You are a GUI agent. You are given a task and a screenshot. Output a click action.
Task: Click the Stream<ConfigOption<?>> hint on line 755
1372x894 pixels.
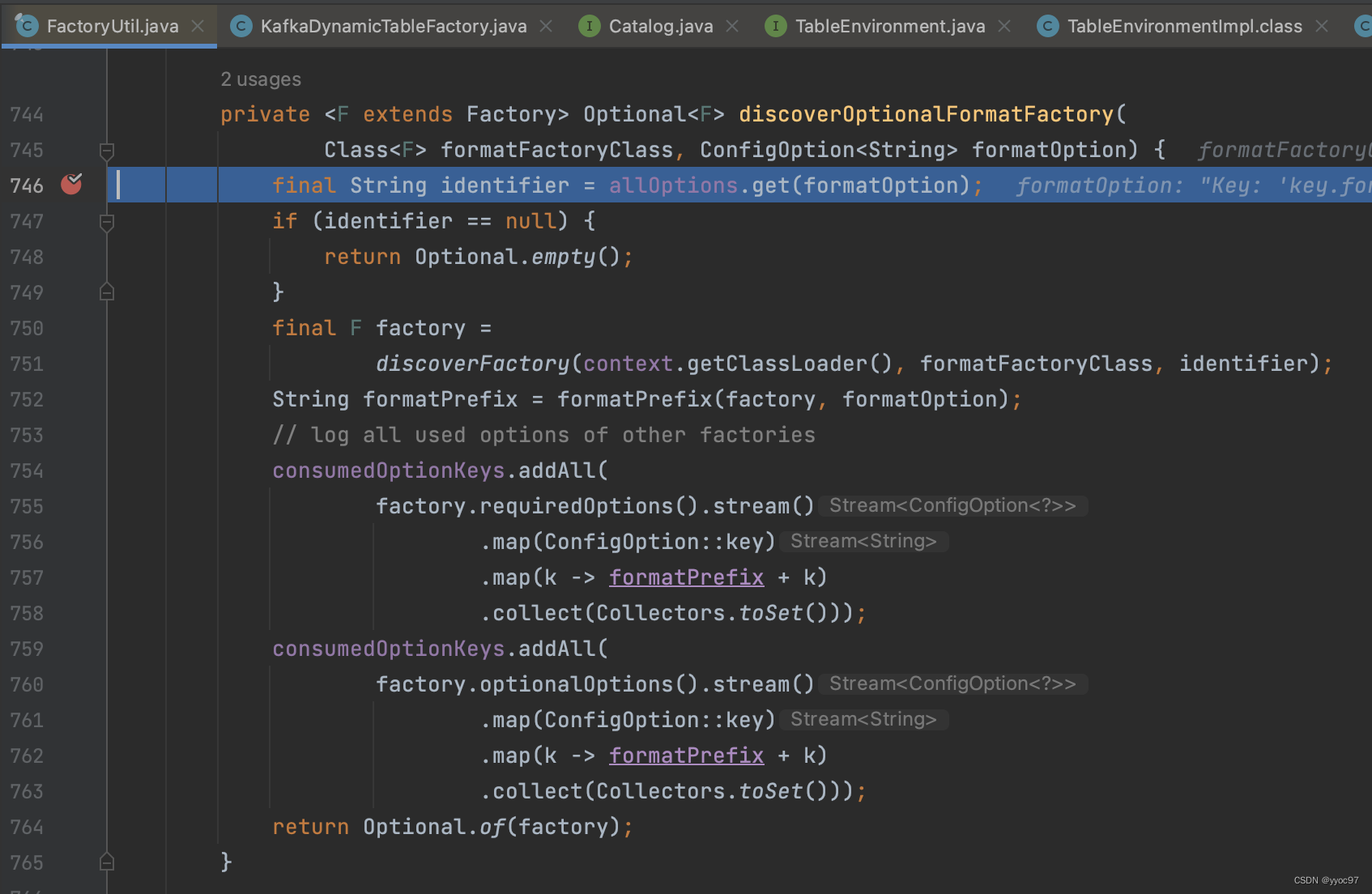tap(952, 505)
